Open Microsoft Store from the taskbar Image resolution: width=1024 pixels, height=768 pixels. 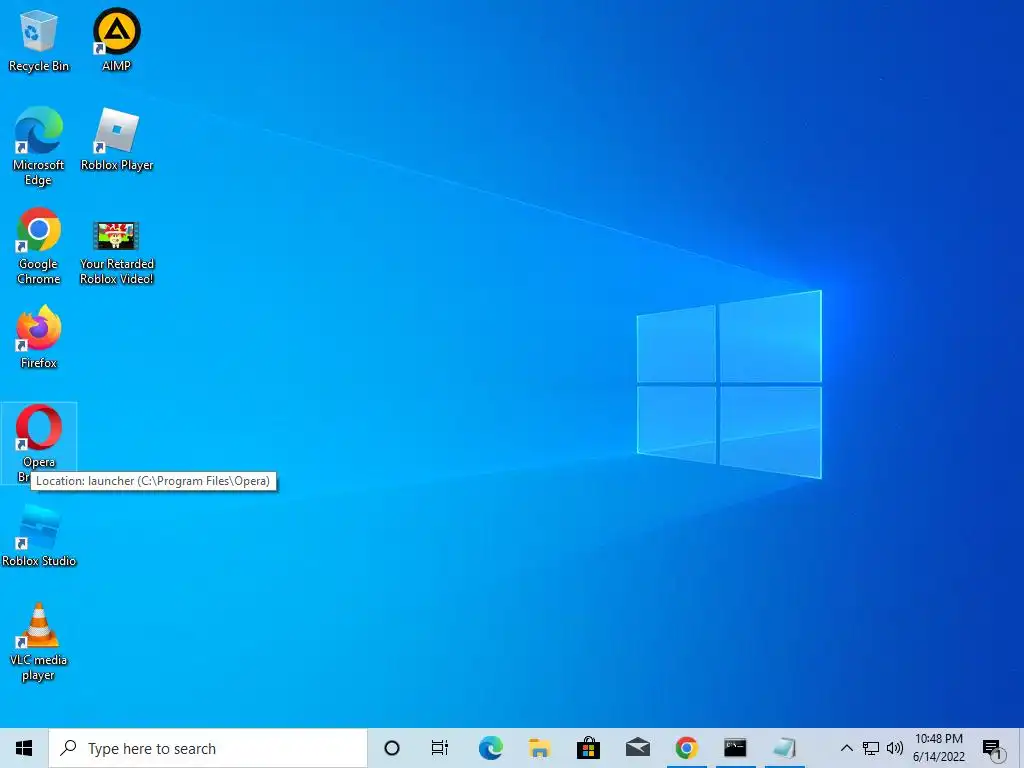coord(588,748)
